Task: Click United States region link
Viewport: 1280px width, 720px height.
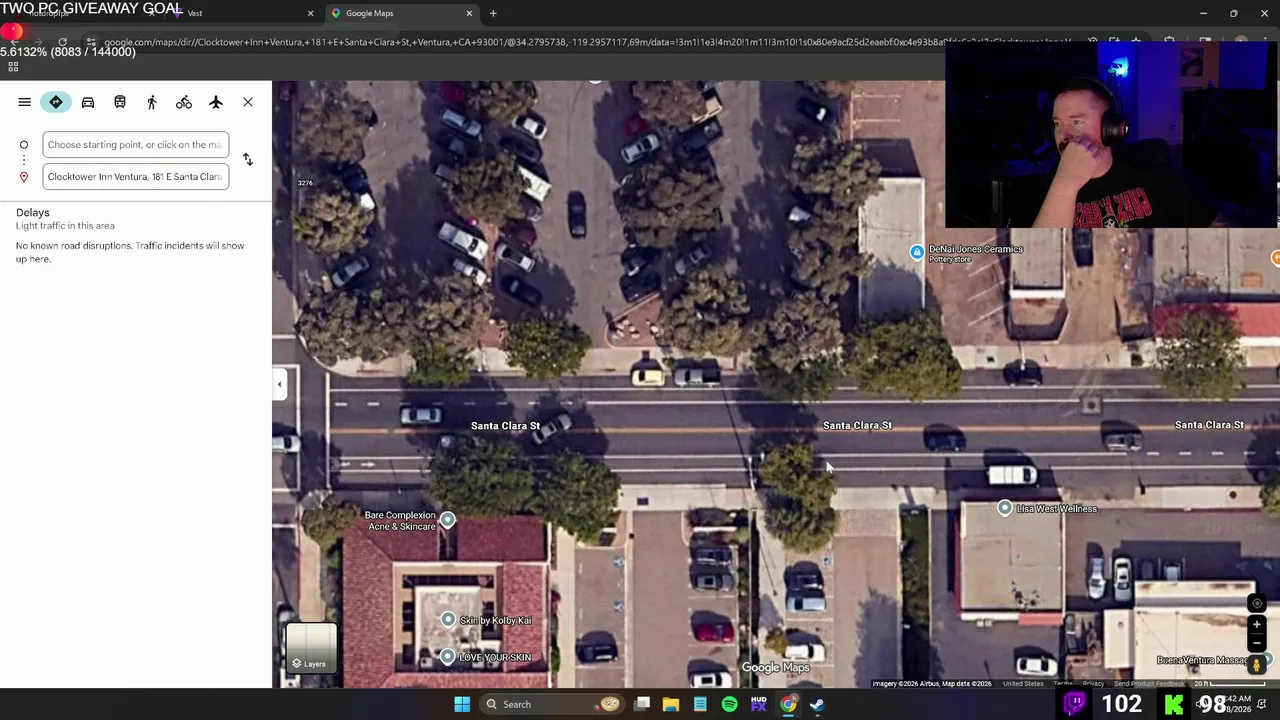Action: pyautogui.click(x=1023, y=684)
